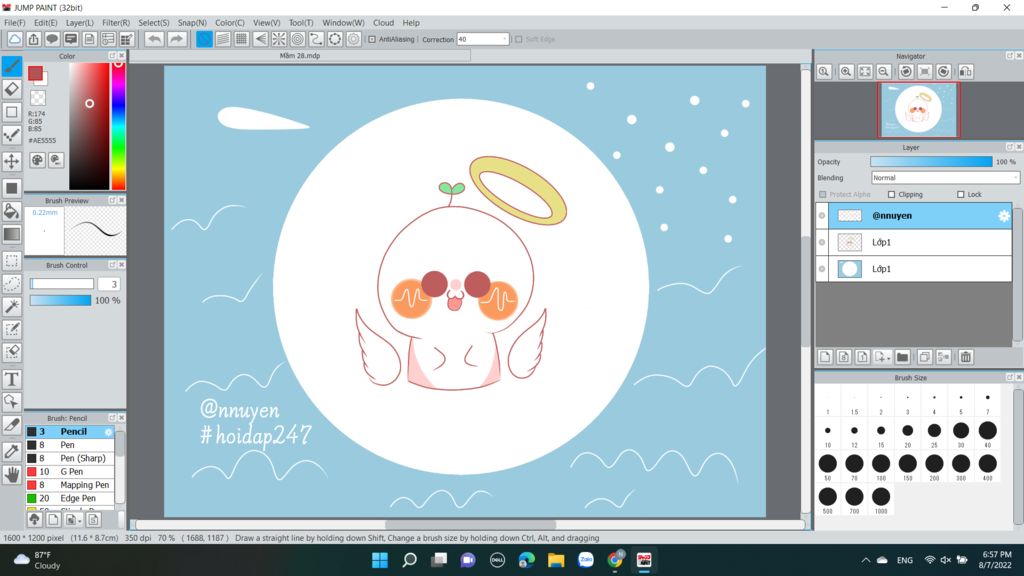Open the Layer menu
1024x576 pixels.
(80, 22)
